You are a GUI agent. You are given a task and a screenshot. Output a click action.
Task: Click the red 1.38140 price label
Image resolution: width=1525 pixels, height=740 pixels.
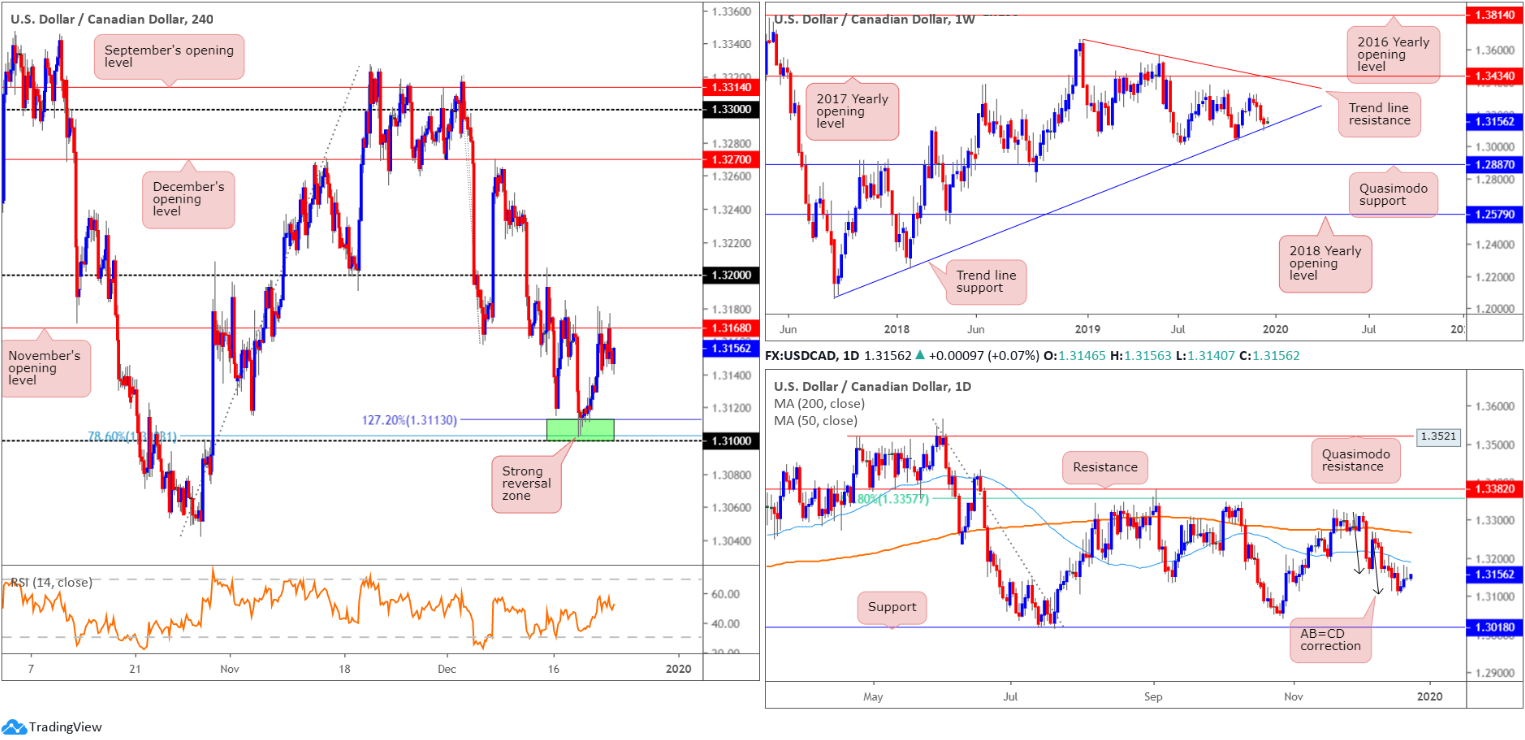click(x=1493, y=15)
